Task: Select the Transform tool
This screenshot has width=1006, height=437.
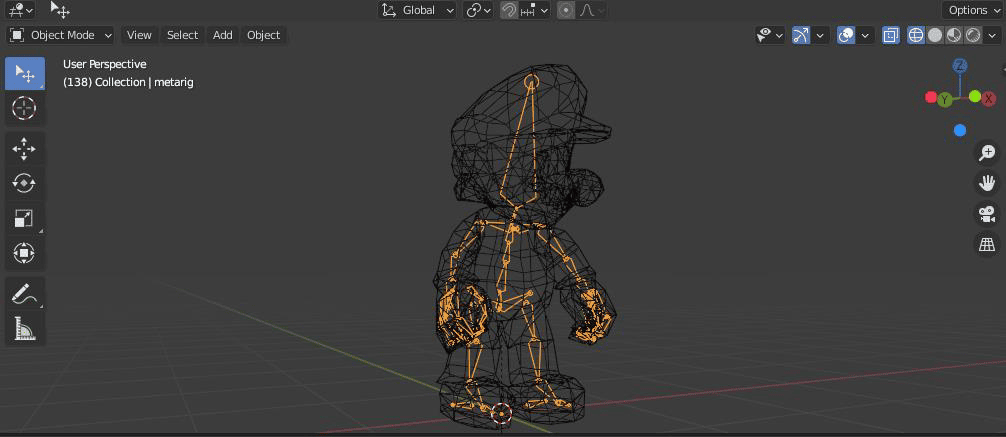Action: click(25, 253)
